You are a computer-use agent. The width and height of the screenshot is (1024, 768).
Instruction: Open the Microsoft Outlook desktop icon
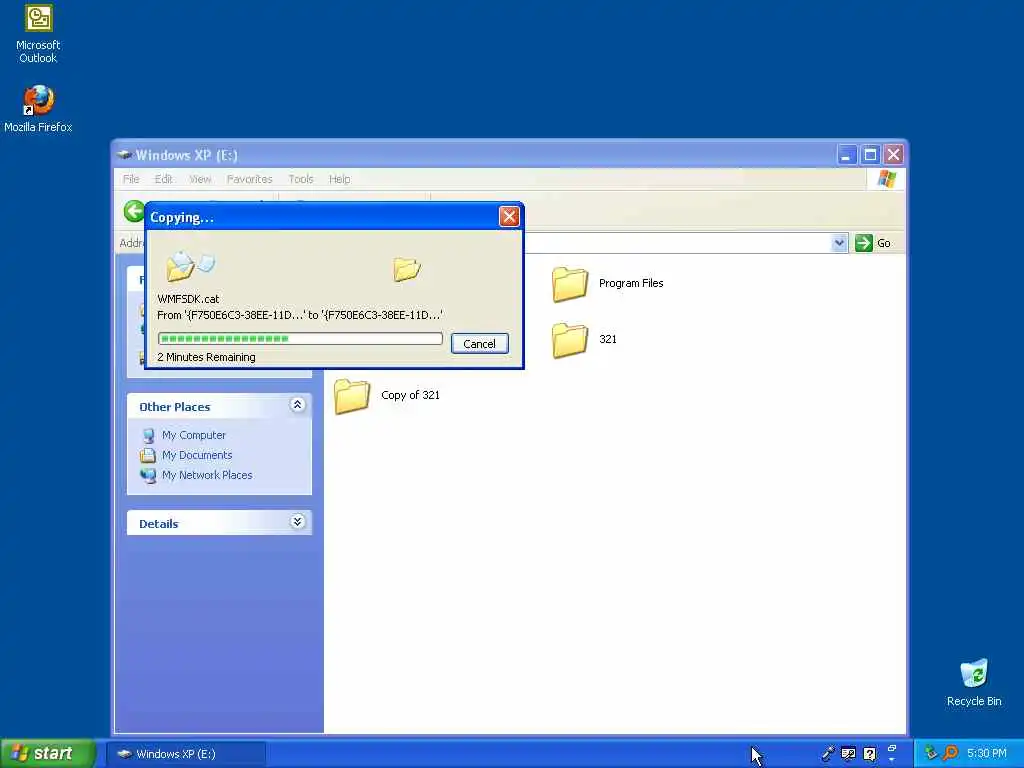[38, 35]
